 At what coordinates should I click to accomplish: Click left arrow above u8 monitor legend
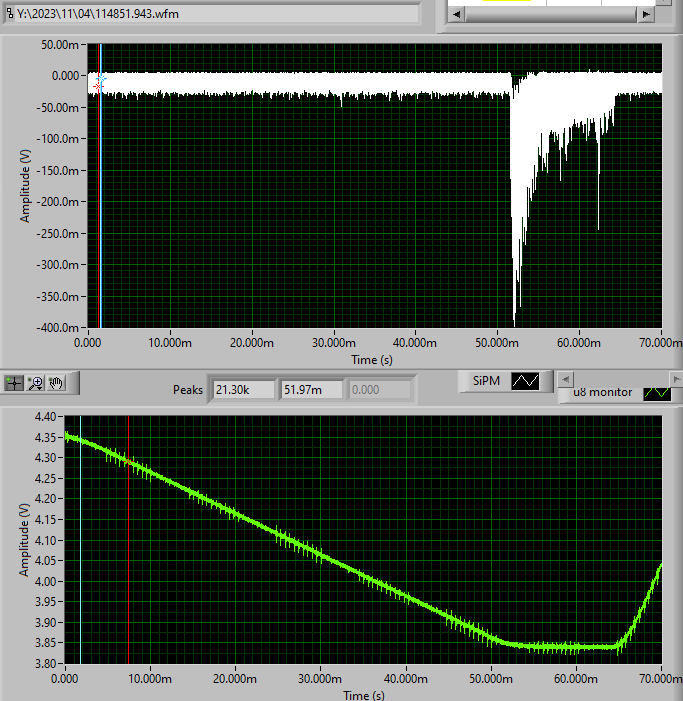click(x=565, y=380)
